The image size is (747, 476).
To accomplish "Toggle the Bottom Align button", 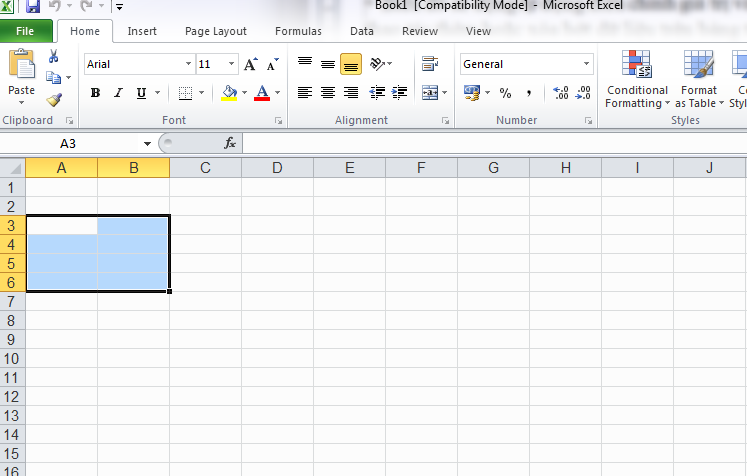I will (x=350, y=64).
